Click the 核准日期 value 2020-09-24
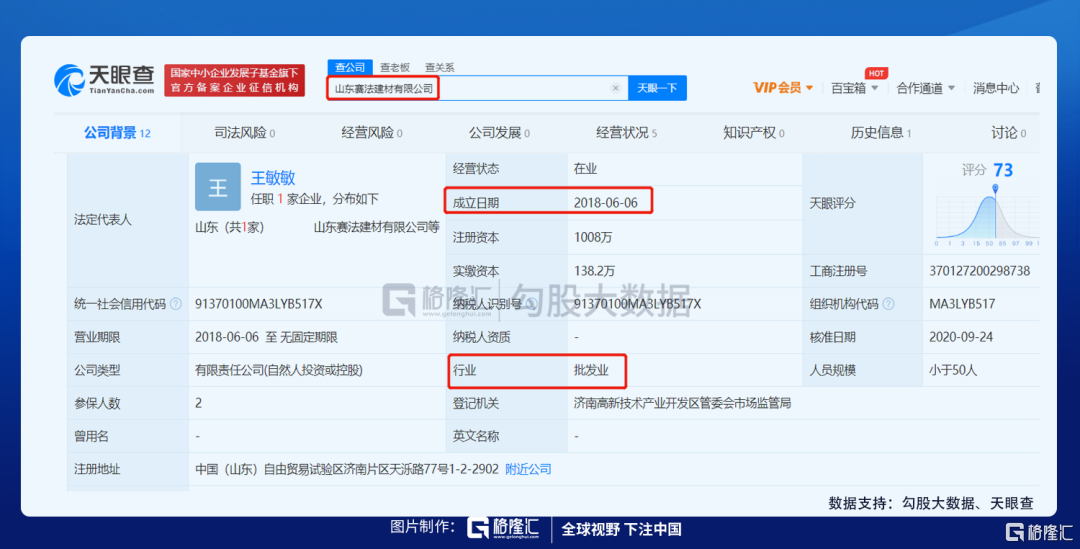 (961, 337)
